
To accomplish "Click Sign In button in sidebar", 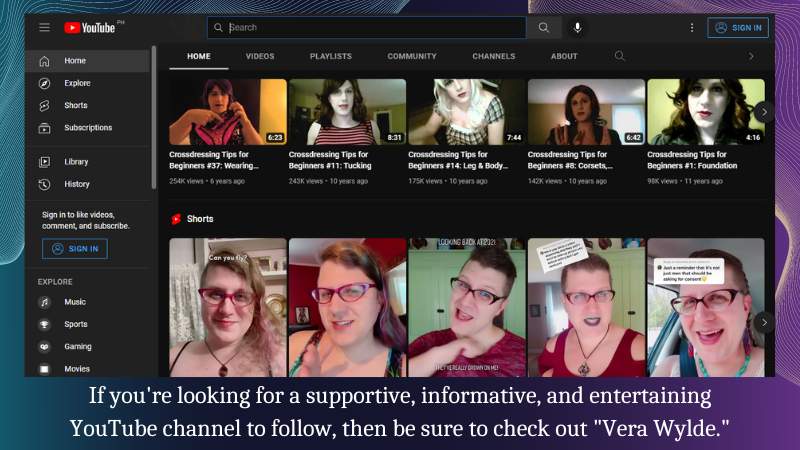I will coord(75,249).
